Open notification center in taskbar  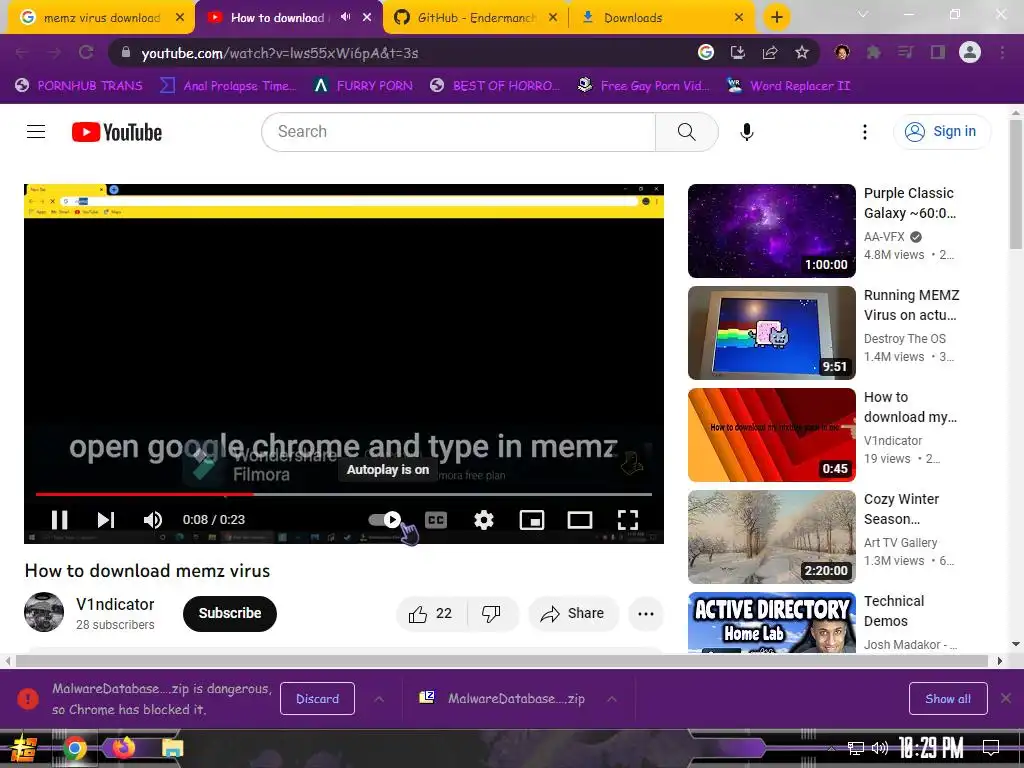click(991, 748)
